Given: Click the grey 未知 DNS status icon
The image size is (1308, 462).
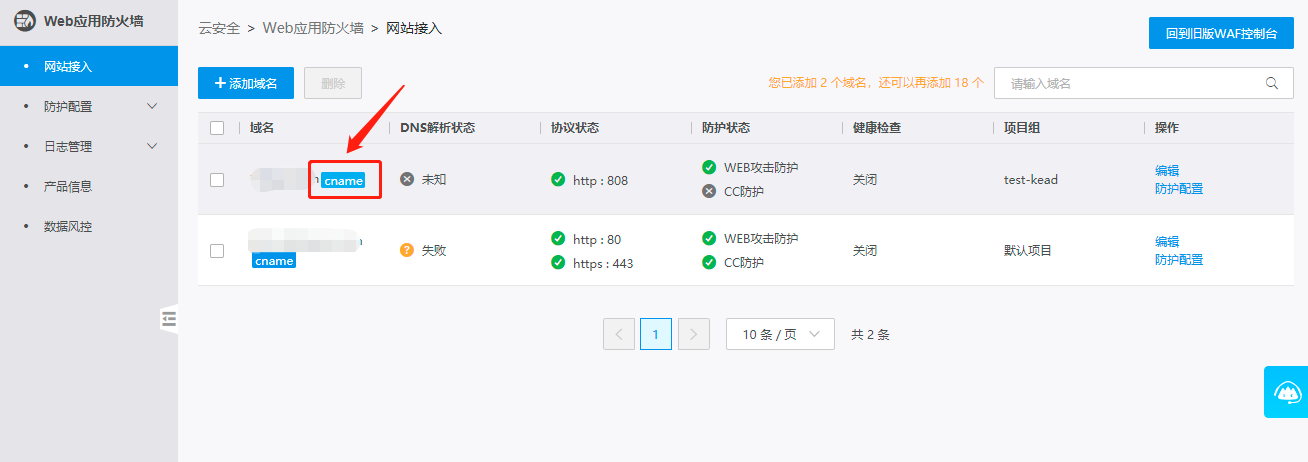Looking at the screenshot, I should click(407, 179).
